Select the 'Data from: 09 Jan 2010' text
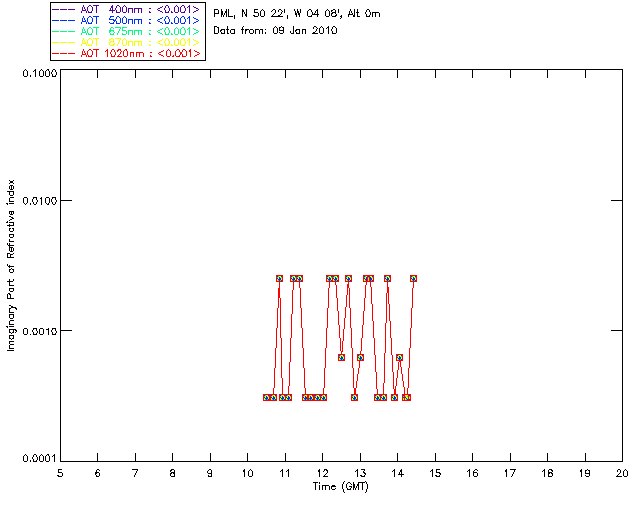The height and width of the screenshot is (512, 640). coord(275,31)
